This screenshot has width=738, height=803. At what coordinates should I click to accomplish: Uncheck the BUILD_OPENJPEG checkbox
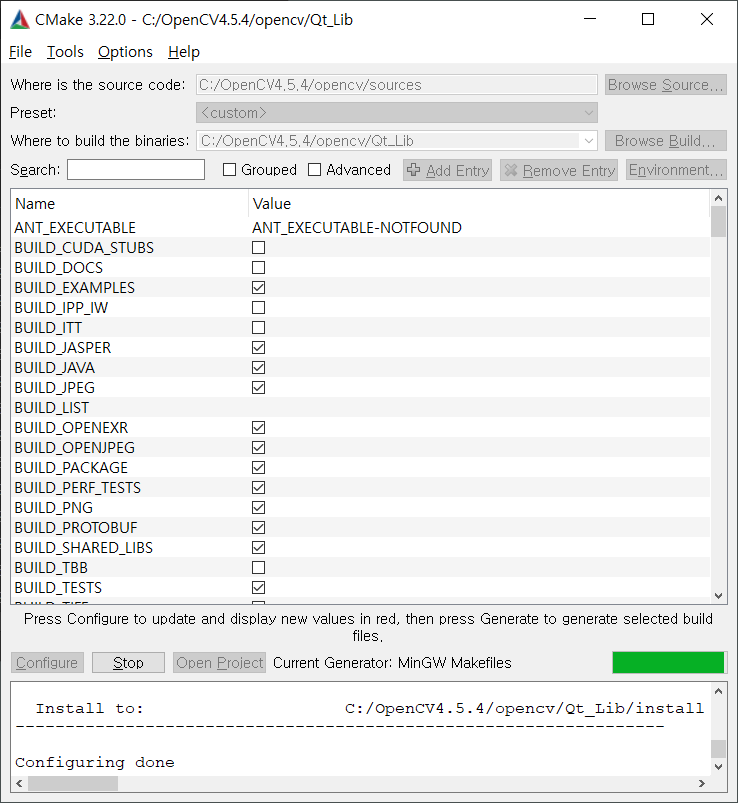259,447
